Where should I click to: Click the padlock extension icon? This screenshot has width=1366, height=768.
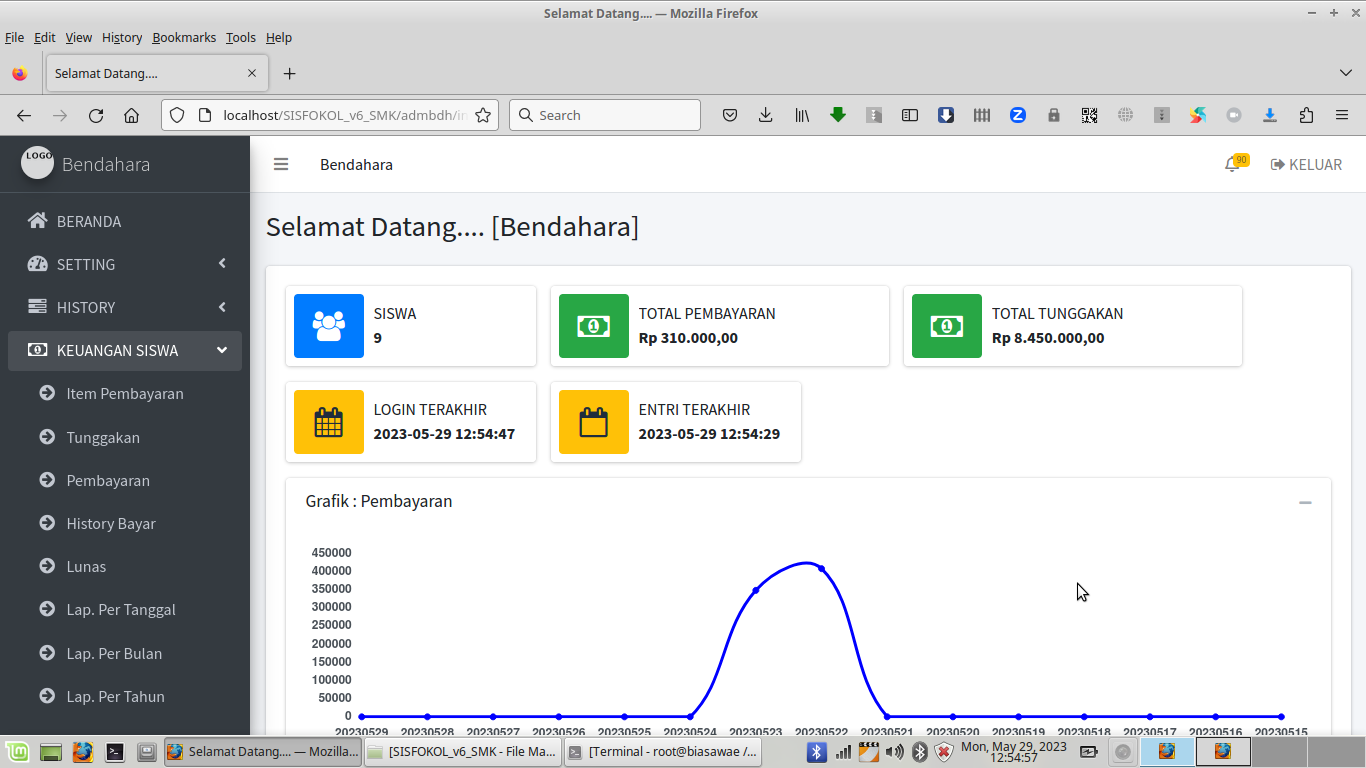(x=1054, y=115)
